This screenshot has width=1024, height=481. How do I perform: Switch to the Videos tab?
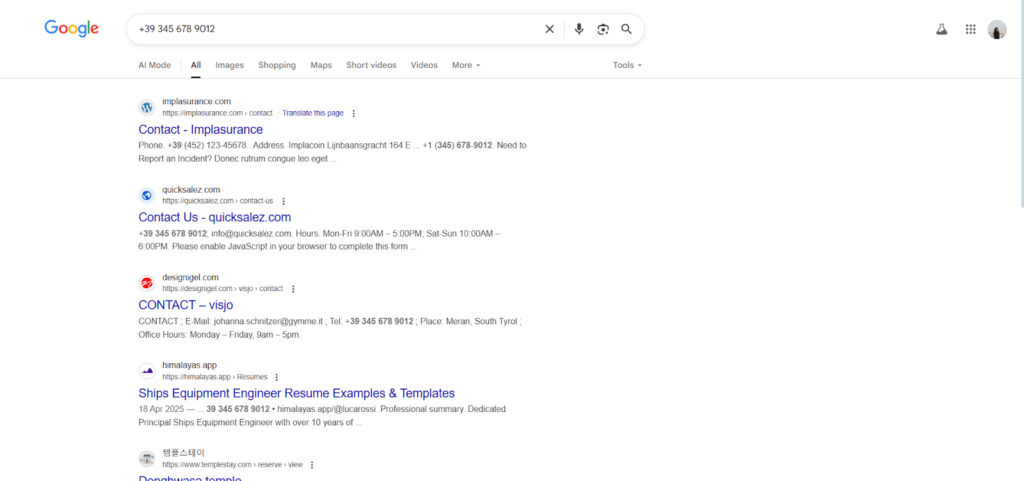424,65
